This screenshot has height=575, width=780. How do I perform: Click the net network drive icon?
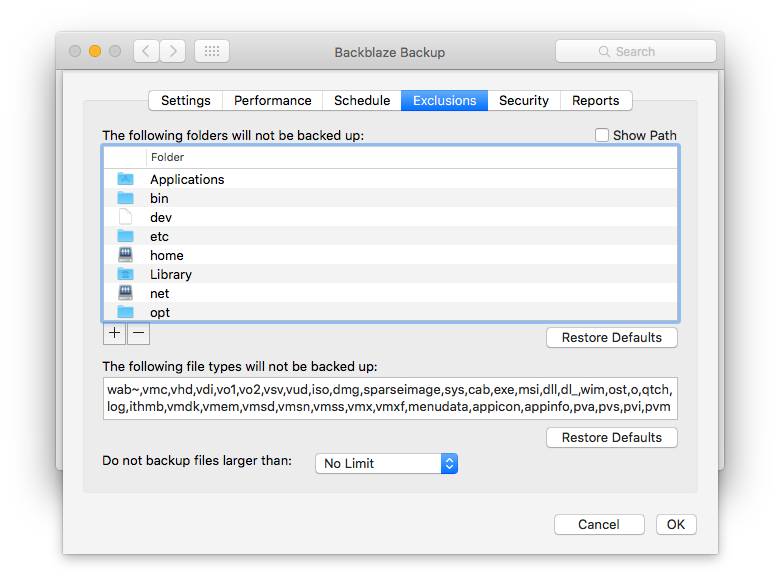tap(125, 293)
